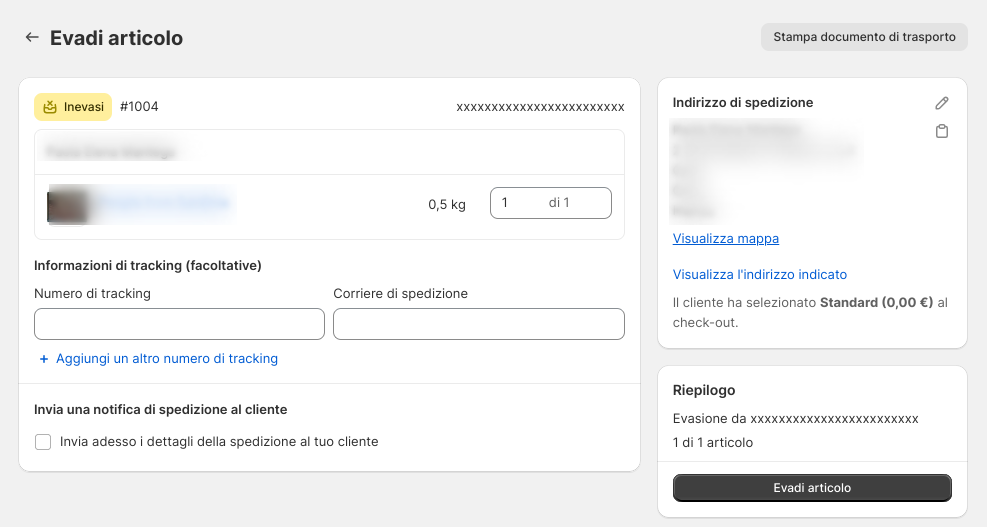Click the blurred product name link
The height and width of the screenshot is (527, 987).
pos(165,204)
